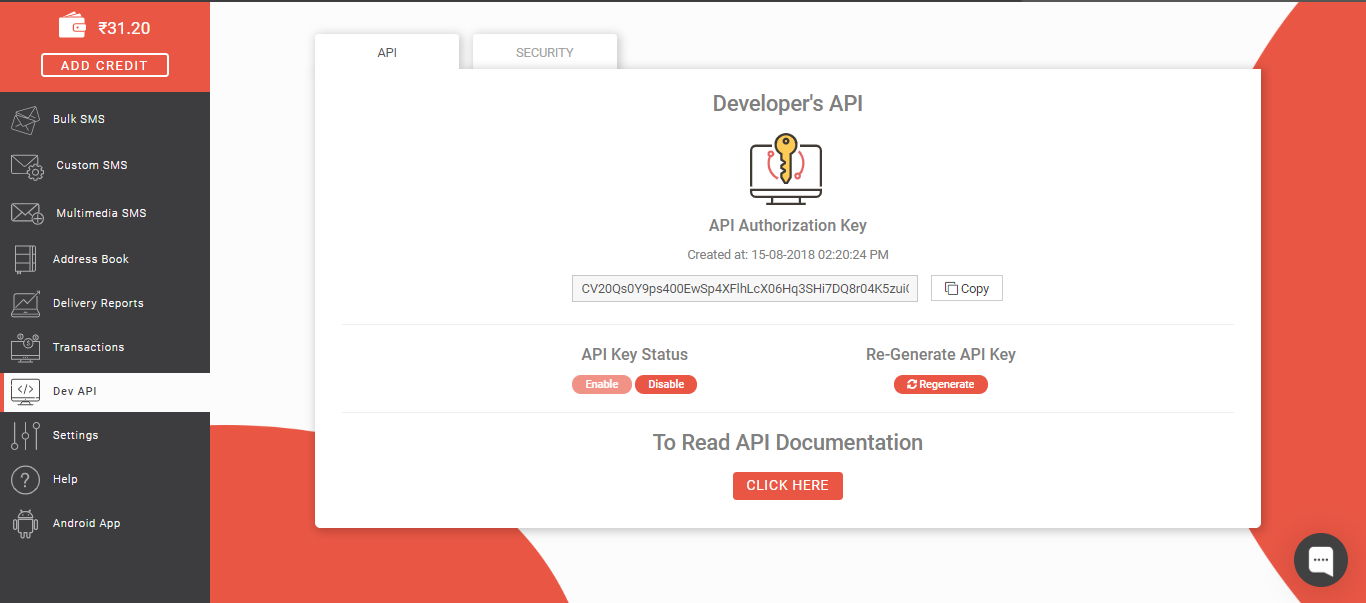
Task: Click the API authorization key field
Action: pos(745,288)
